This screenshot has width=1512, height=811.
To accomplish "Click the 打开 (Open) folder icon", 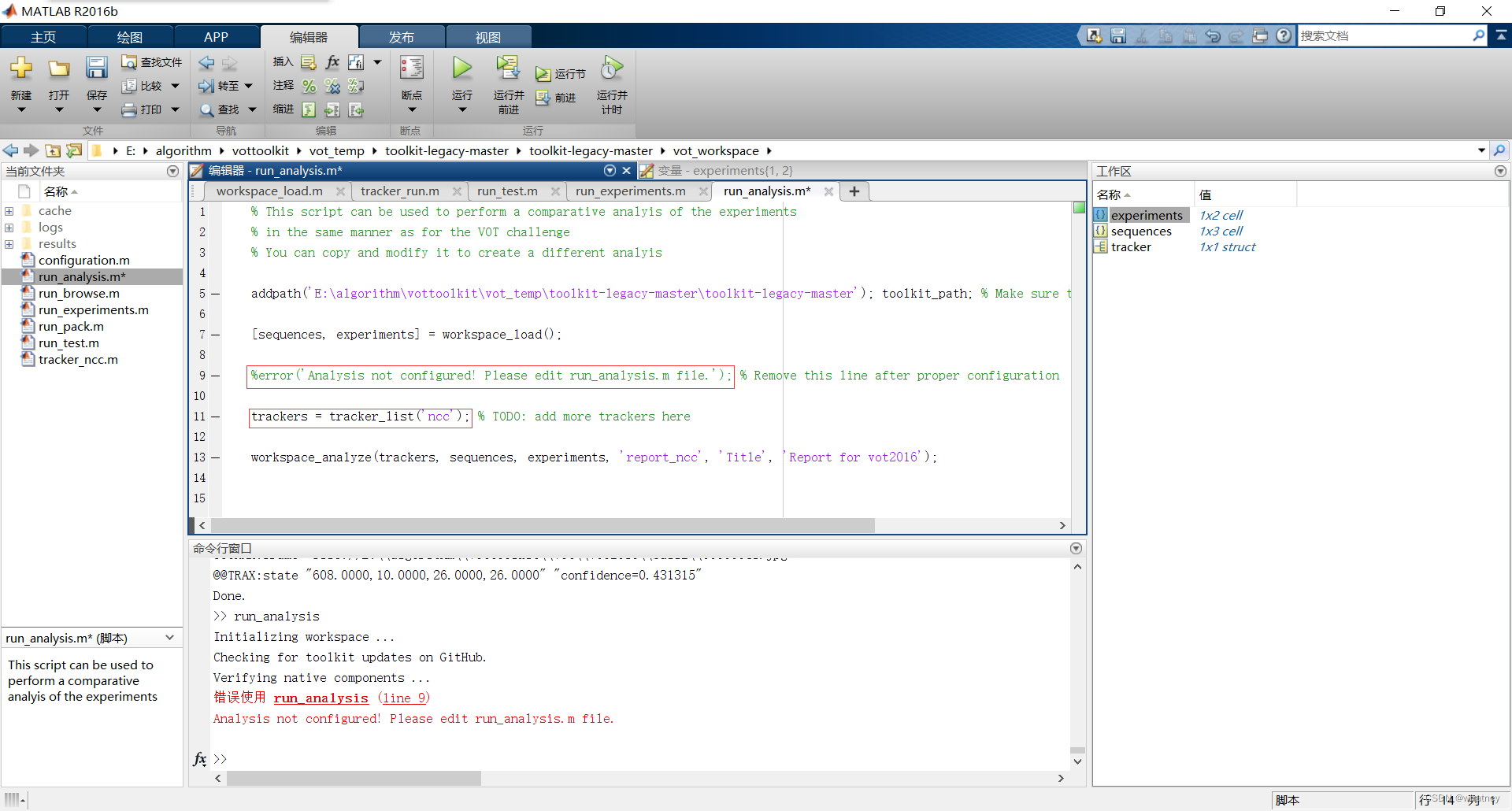I will (59, 69).
